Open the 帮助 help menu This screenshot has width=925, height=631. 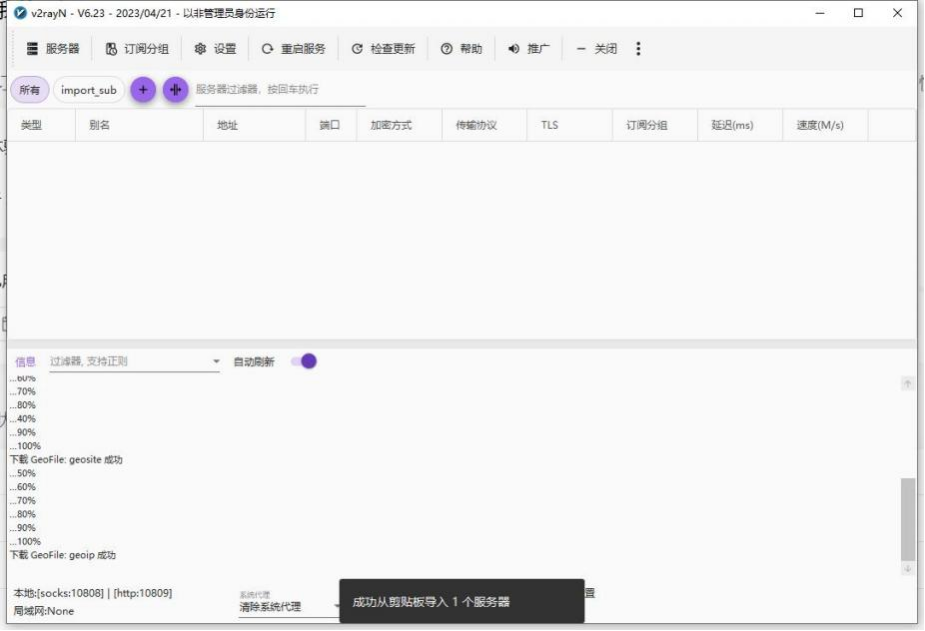coord(461,49)
